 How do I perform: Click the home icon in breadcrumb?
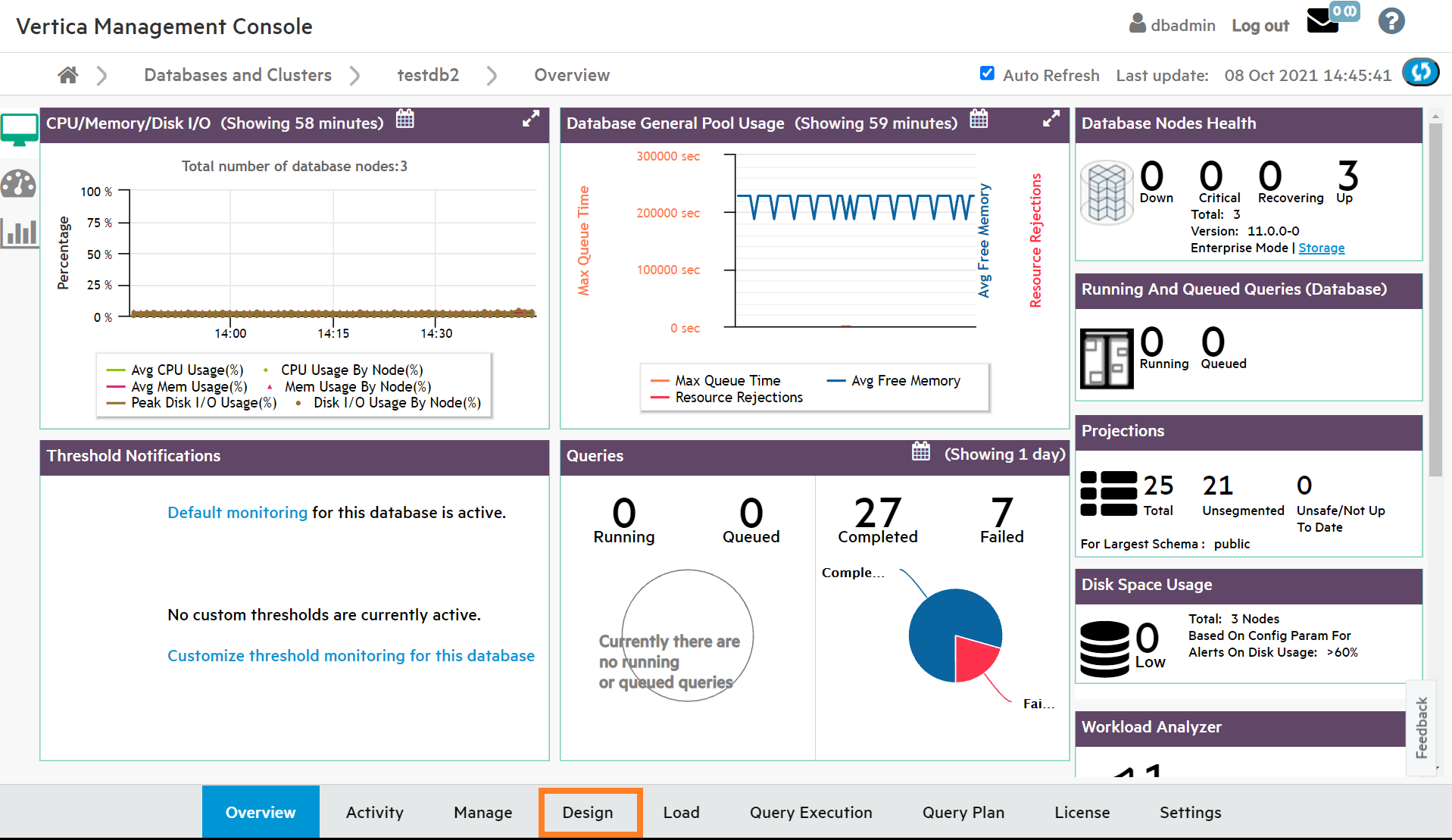click(68, 75)
